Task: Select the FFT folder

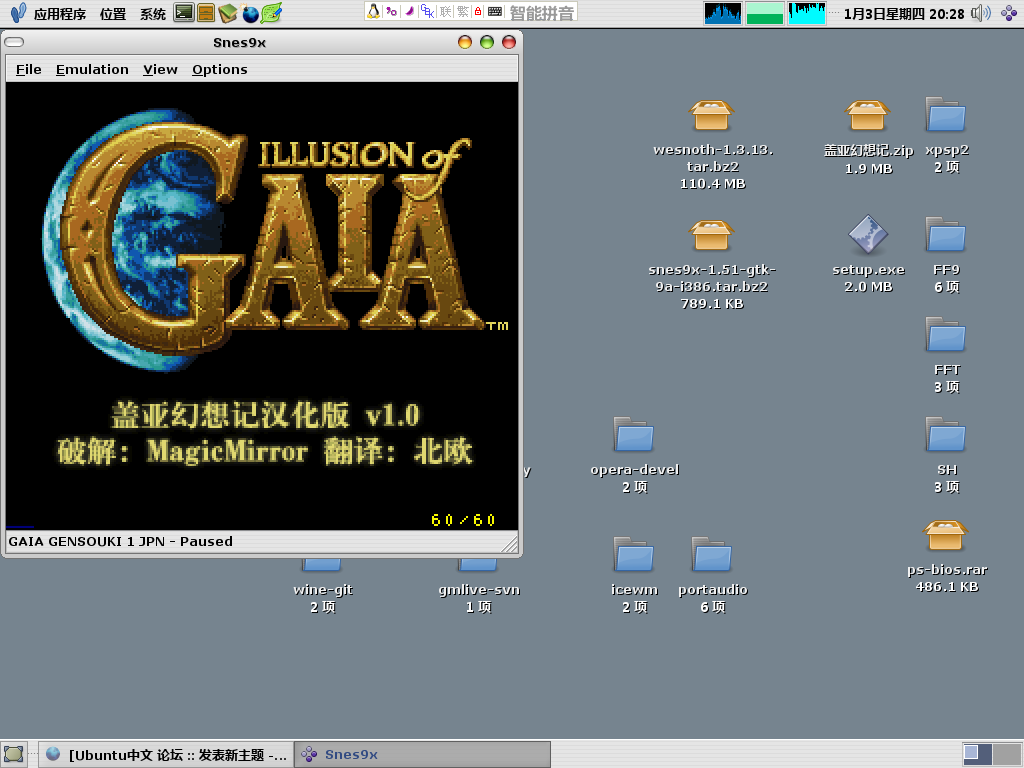Action: (x=946, y=334)
